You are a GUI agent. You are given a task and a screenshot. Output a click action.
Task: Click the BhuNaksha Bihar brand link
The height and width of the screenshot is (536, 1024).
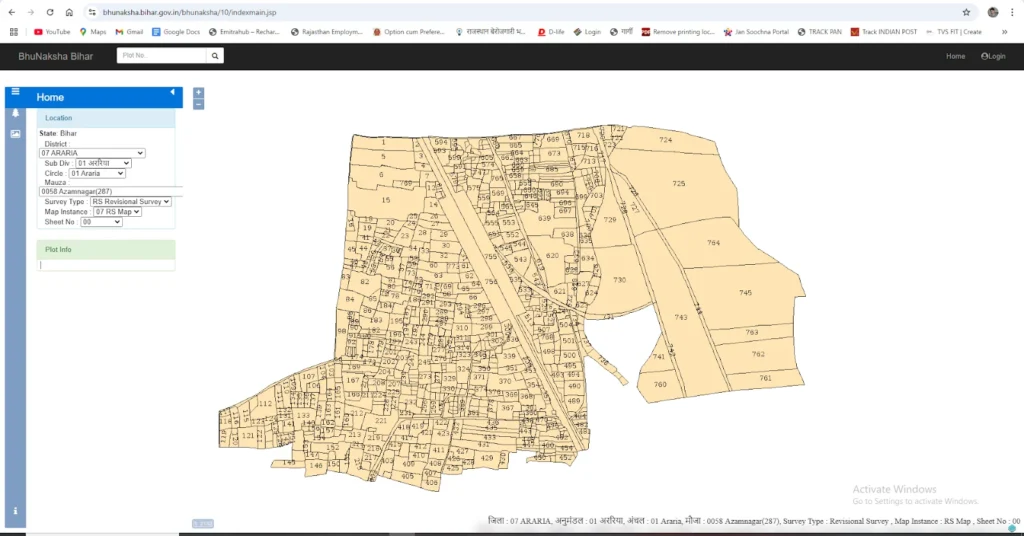56,56
